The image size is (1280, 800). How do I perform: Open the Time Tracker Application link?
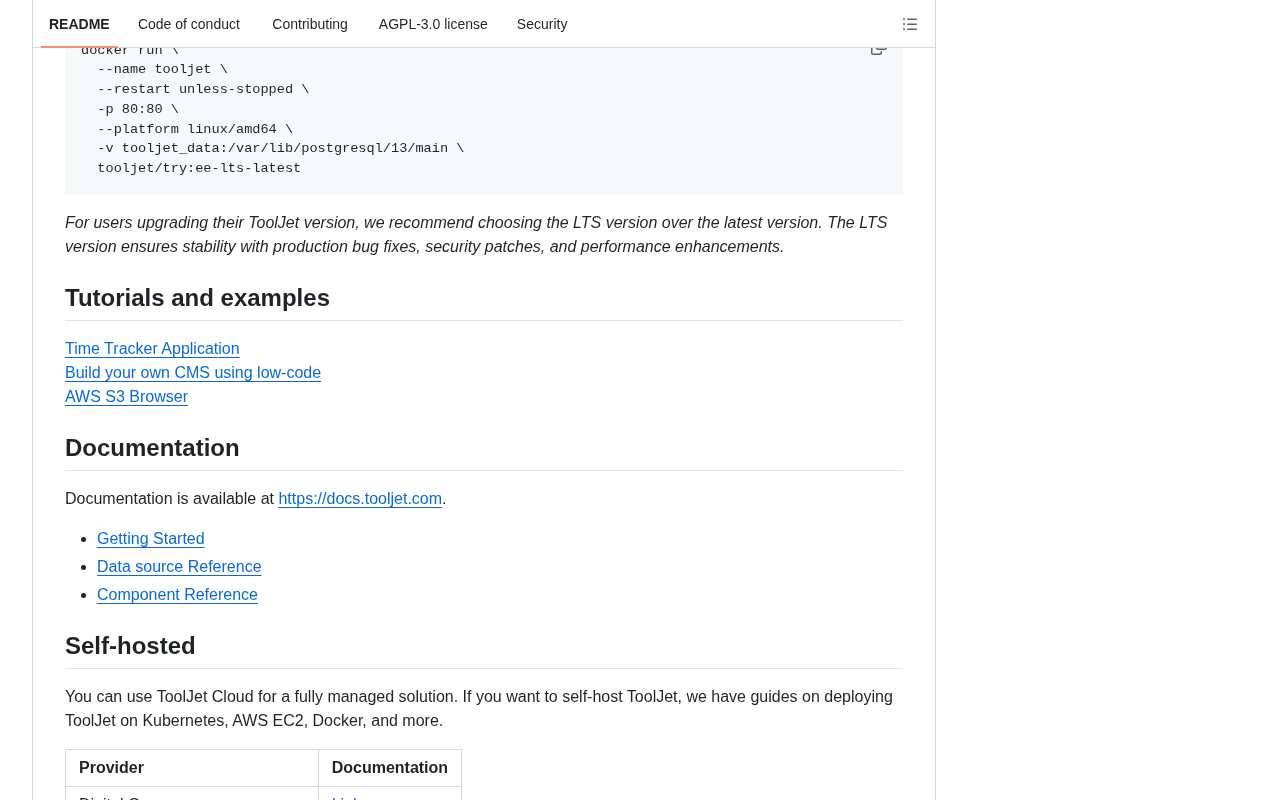tap(152, 349)
